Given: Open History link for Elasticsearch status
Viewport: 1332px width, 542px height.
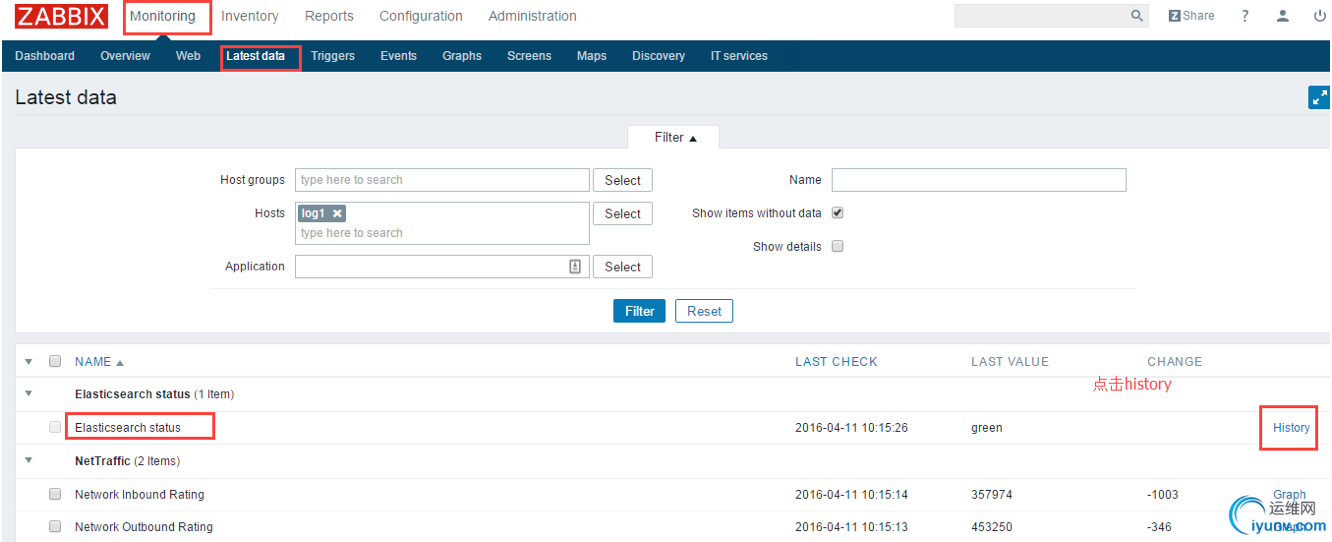Looking at the screenshot, I should [x=1291, y=428].
